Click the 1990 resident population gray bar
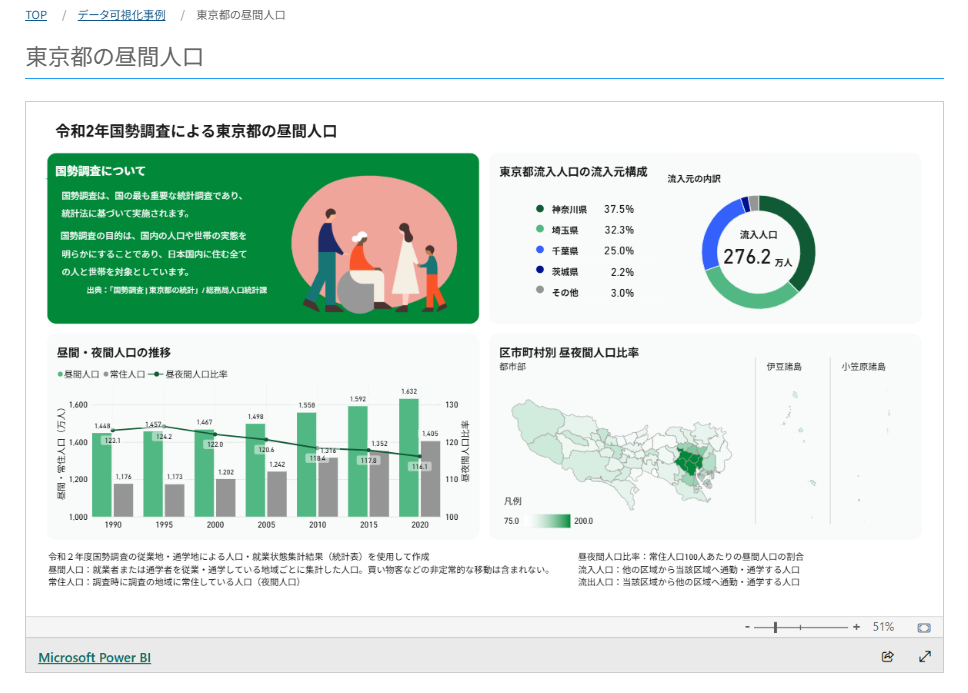The height and width of the screenshot is (693, 968). (x=123, y=500)
